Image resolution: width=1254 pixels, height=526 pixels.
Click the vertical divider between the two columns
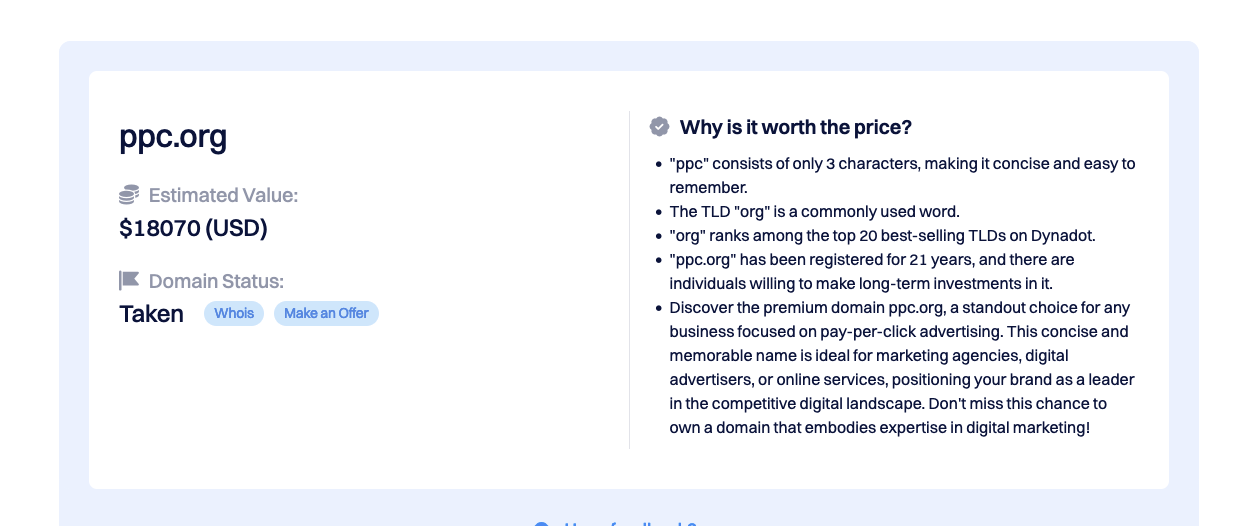tap(629, 280)
